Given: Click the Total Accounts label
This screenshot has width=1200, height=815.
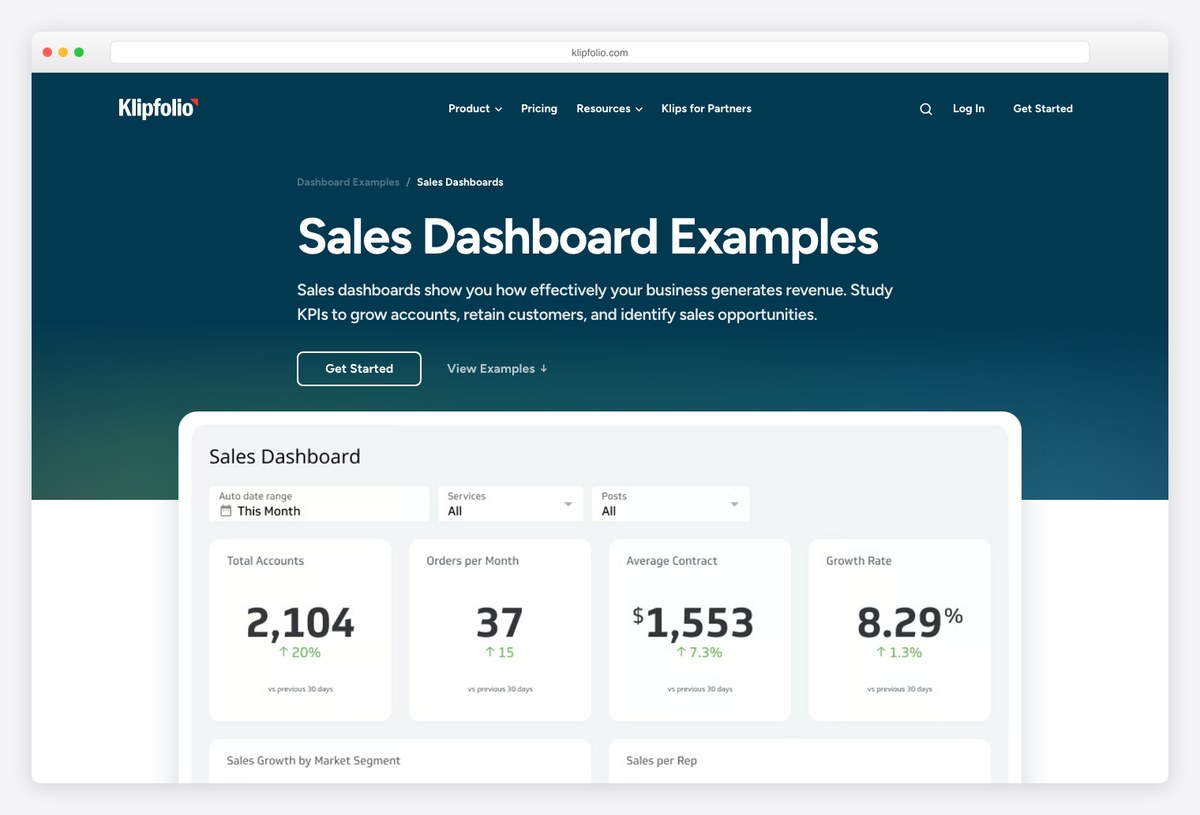Looking at the screenshot, I should pyautogui.click(x=265, y=561).
